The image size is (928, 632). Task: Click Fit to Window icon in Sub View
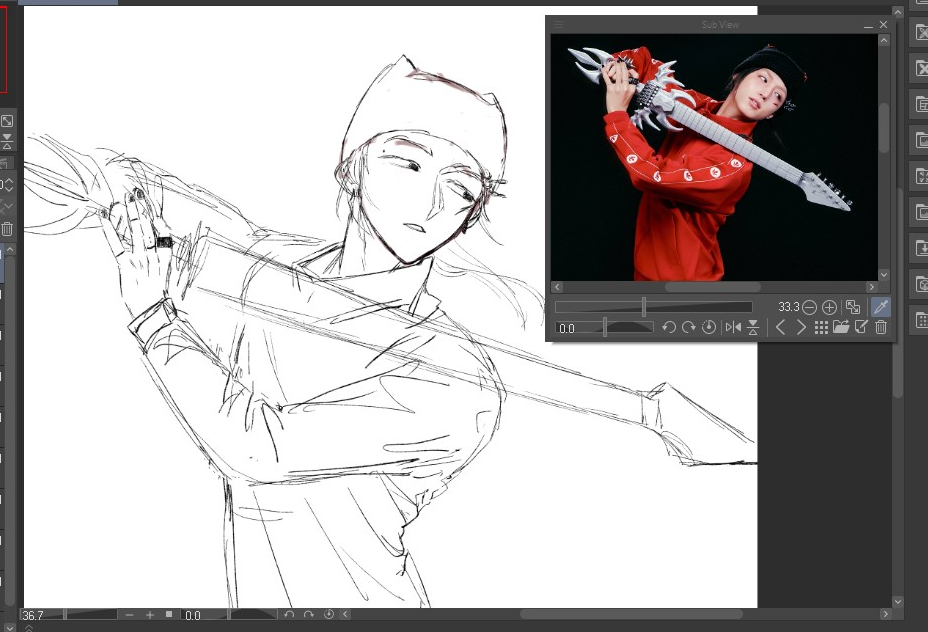click(853, 308)
